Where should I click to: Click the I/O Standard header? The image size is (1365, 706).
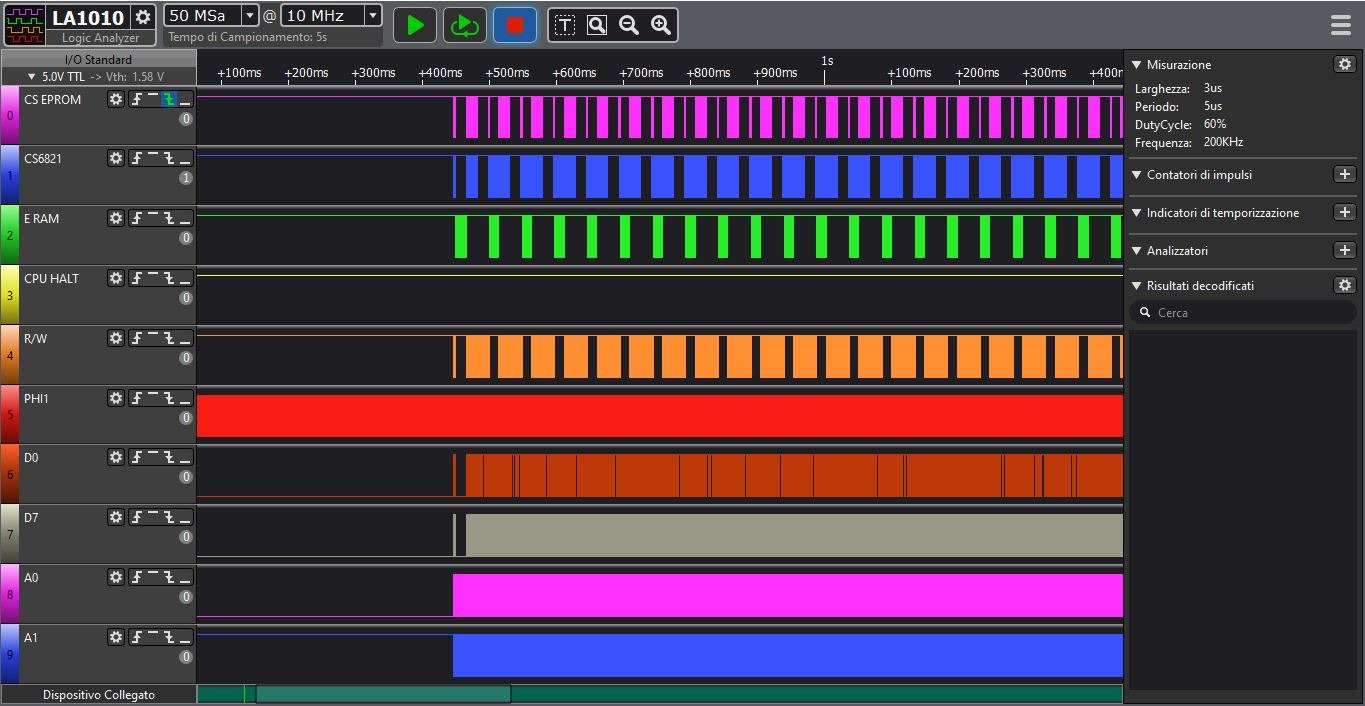point(98,59)
